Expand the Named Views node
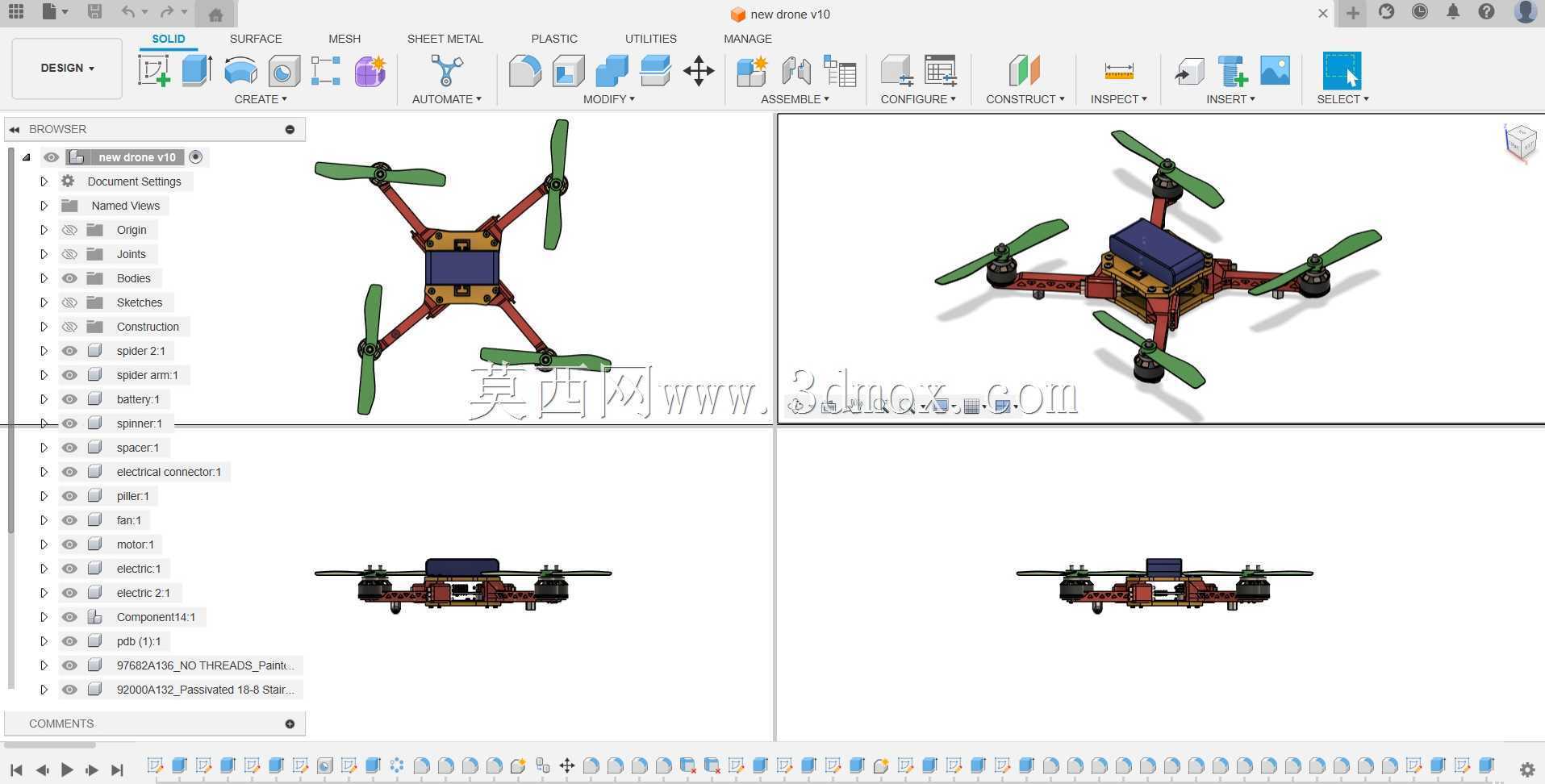This screenshot has height=784, width=1545. tap(44, 206)
